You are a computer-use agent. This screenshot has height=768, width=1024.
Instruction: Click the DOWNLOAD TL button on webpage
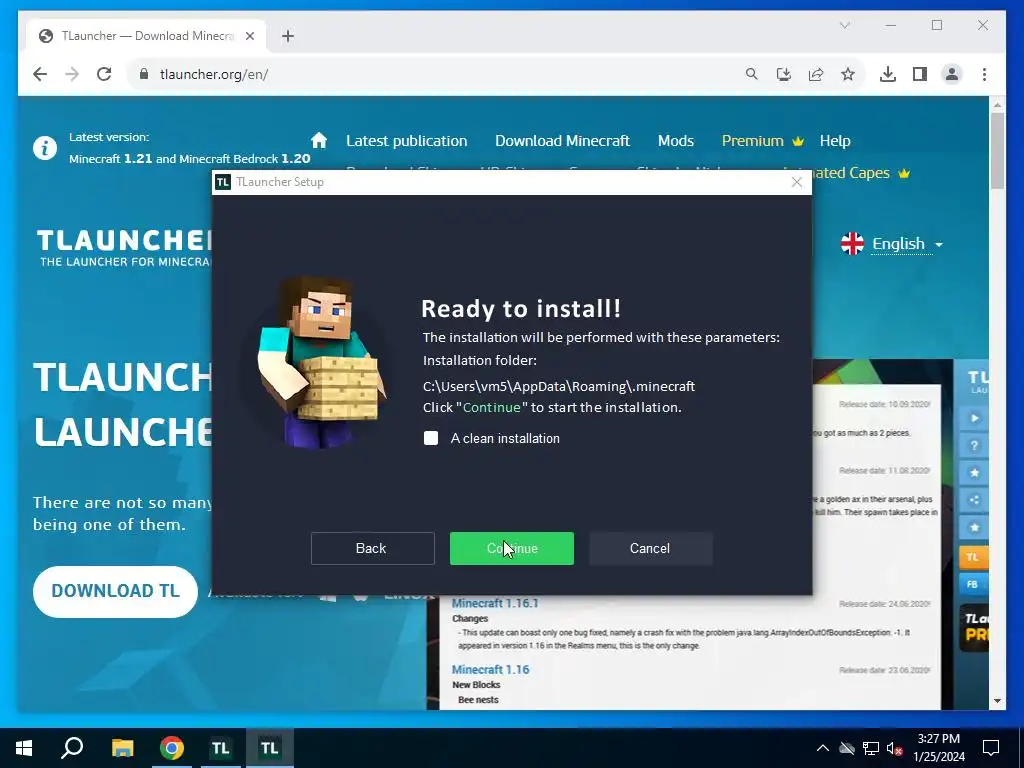pos(115,591)
